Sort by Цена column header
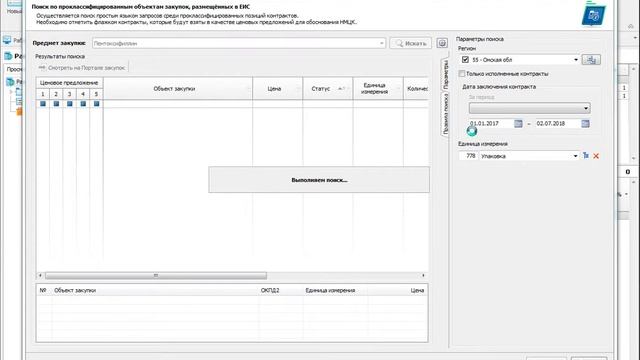 (x=278, y=89)
